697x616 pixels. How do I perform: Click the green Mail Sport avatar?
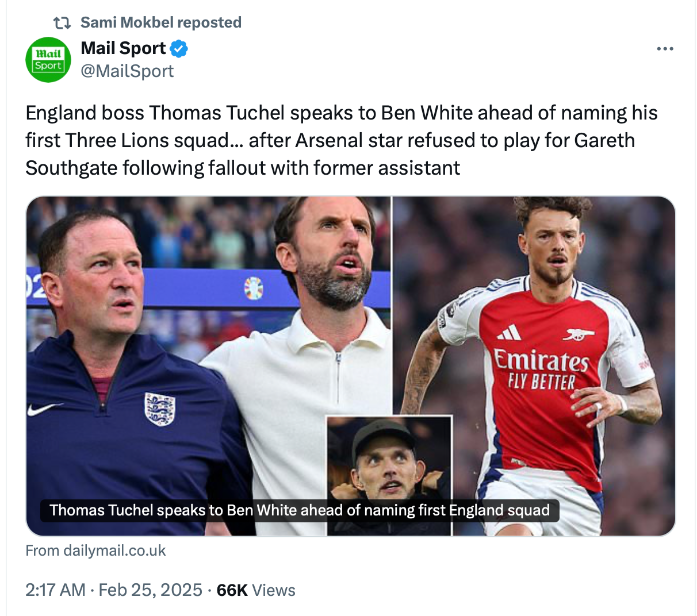tap(48, 59)
